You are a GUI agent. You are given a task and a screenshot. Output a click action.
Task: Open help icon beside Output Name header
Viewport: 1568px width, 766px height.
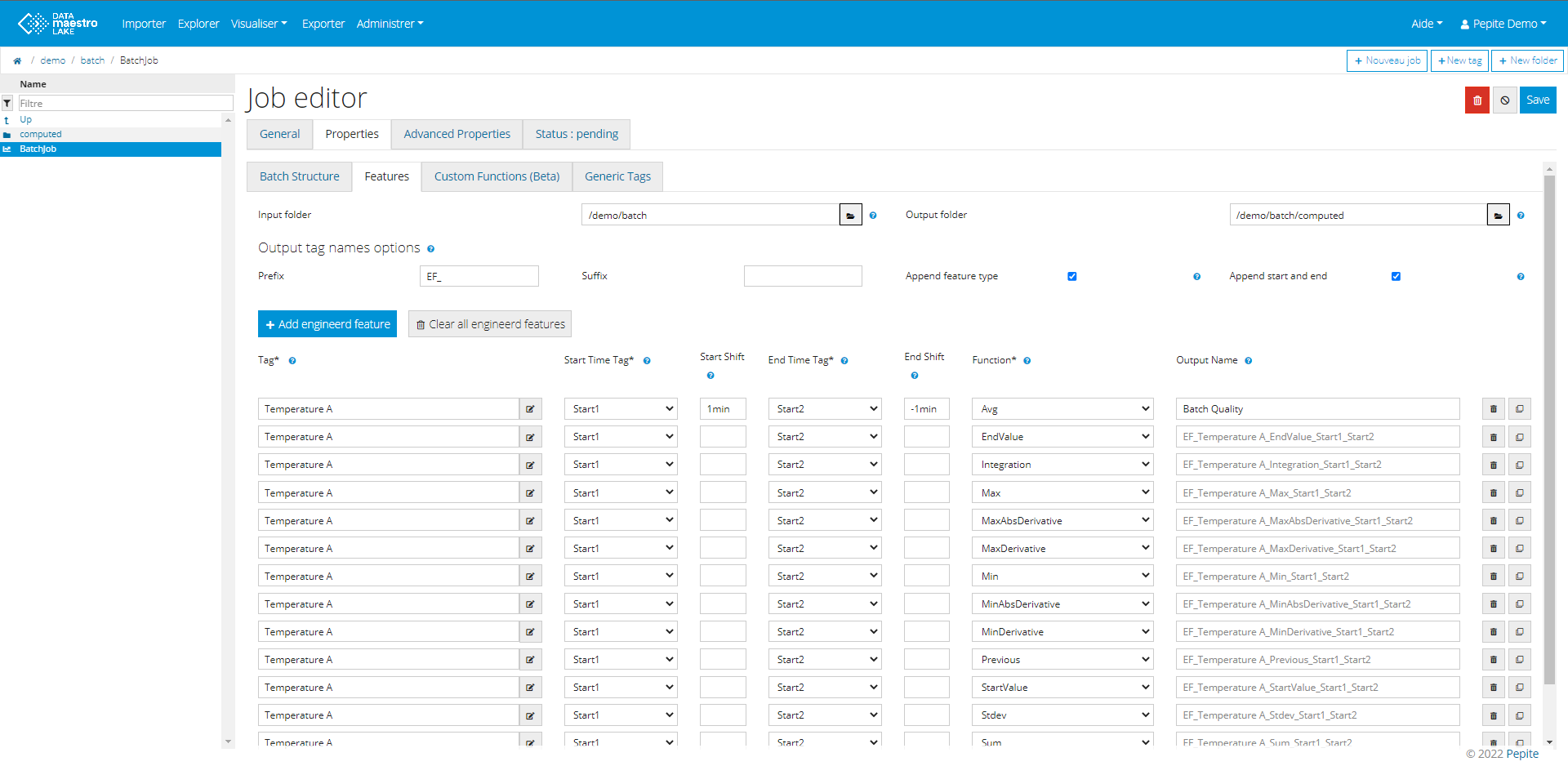pyautogui.click(x=1249, y=361)
